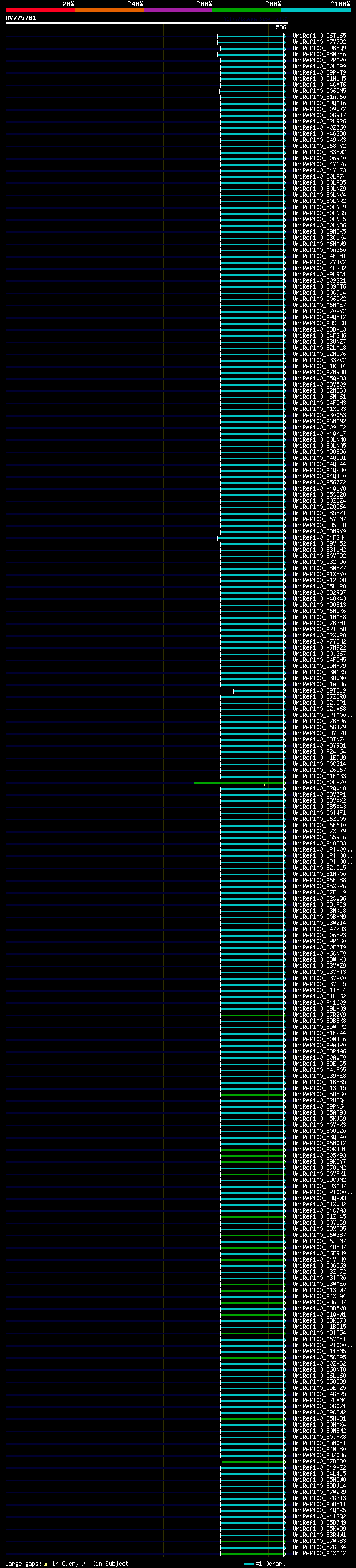Open hit UniRef100_A7Y7Q2

coord(319,42)
